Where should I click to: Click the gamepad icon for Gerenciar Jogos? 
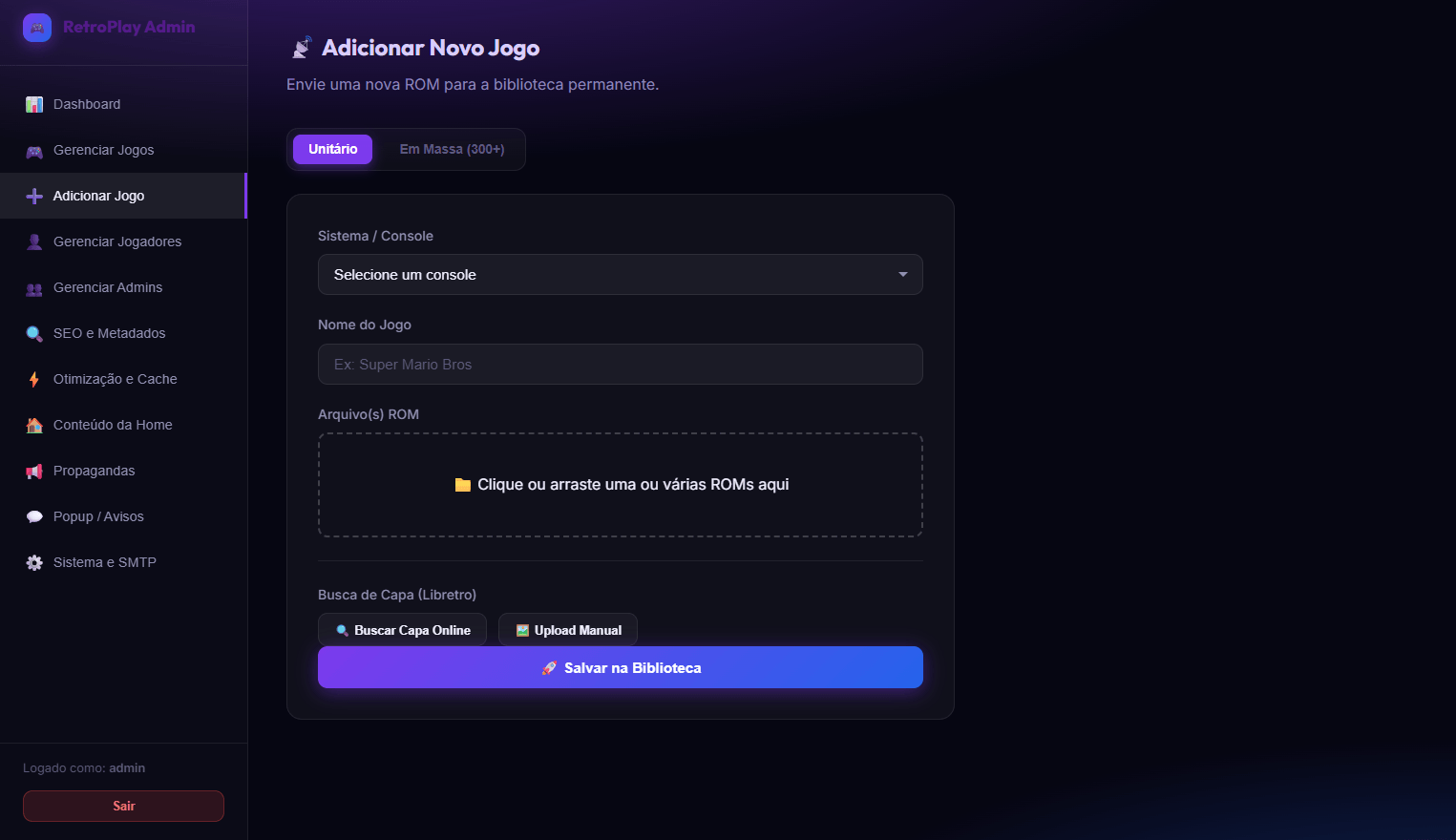(x=34, y=151)
